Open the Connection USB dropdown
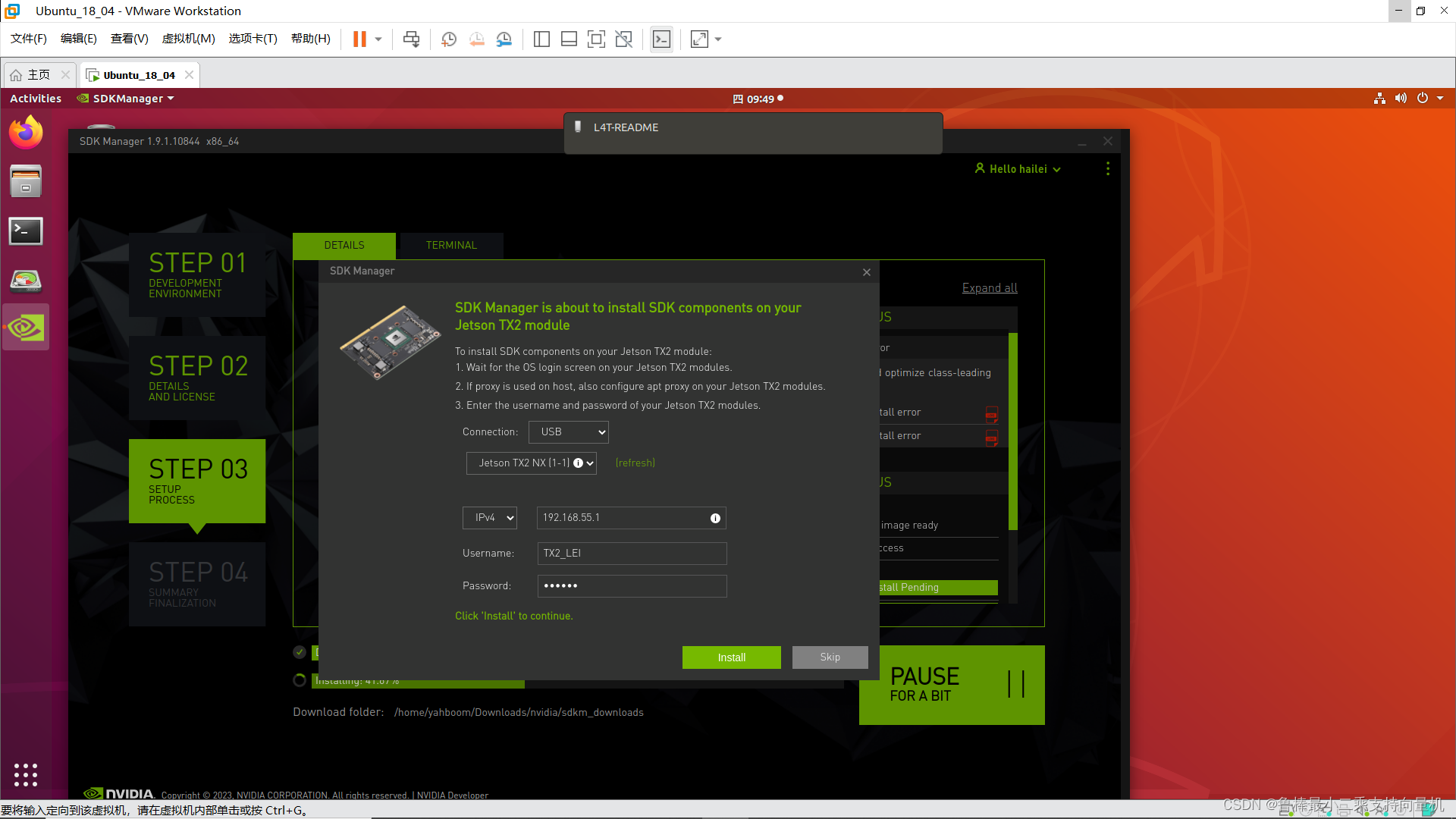The width and height of the screenshot is (1456, 819). (x=569, y=432)
